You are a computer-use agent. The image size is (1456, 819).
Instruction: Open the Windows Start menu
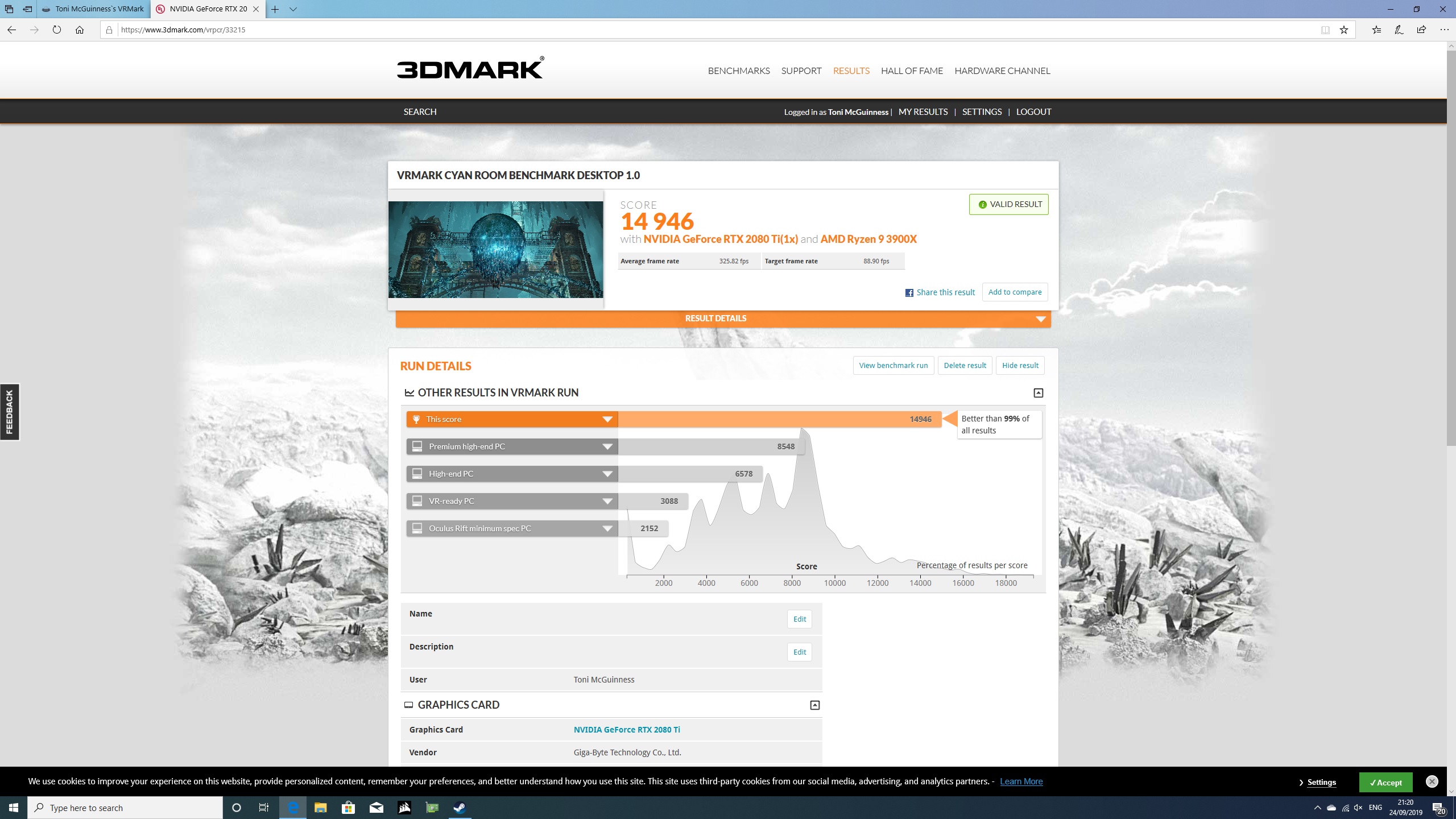14,808
